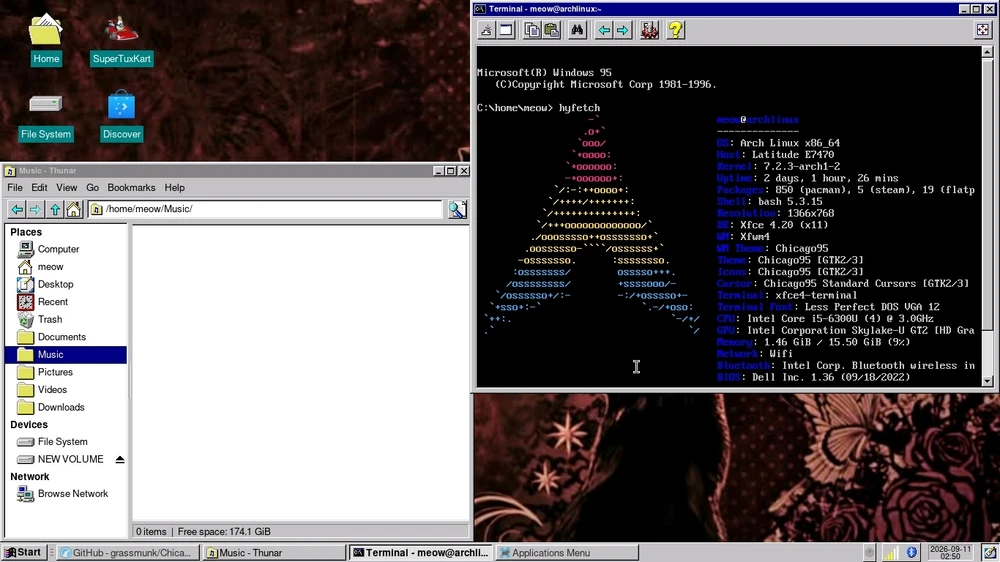Click Wi-Fi signal tray icon
Screen dimensions: 1000x562
pyautogui.click(x=890, y=552)
